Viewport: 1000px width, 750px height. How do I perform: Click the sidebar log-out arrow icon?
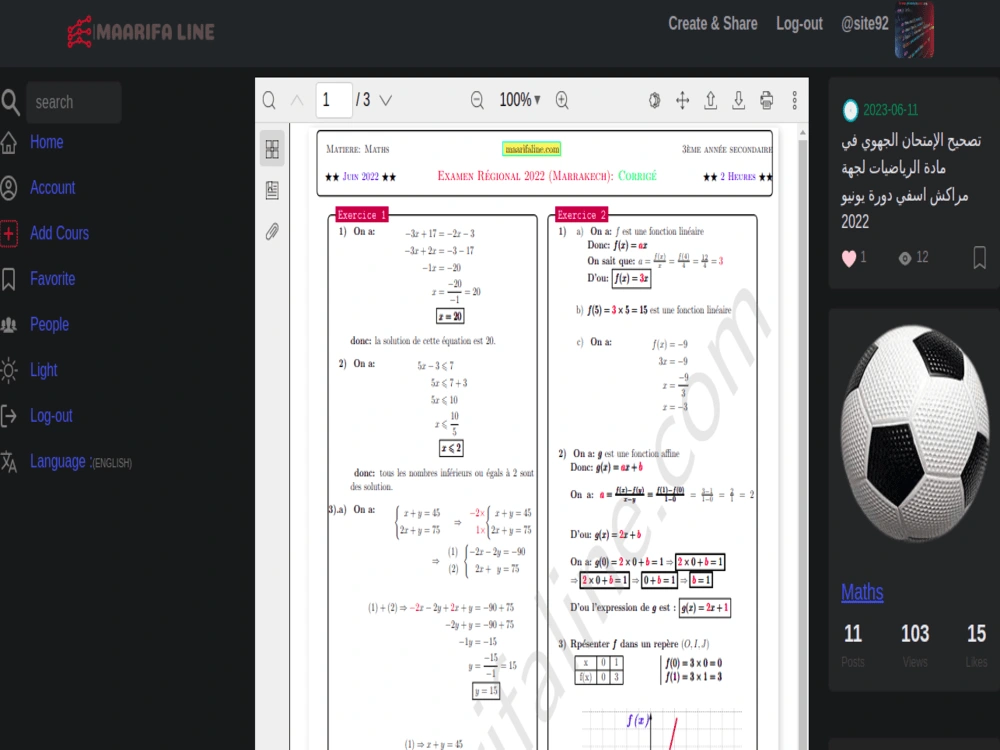point(9,416)
